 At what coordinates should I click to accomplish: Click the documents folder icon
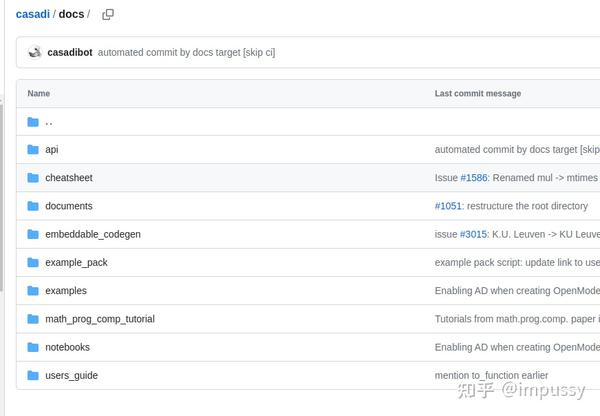click(33, 206)
